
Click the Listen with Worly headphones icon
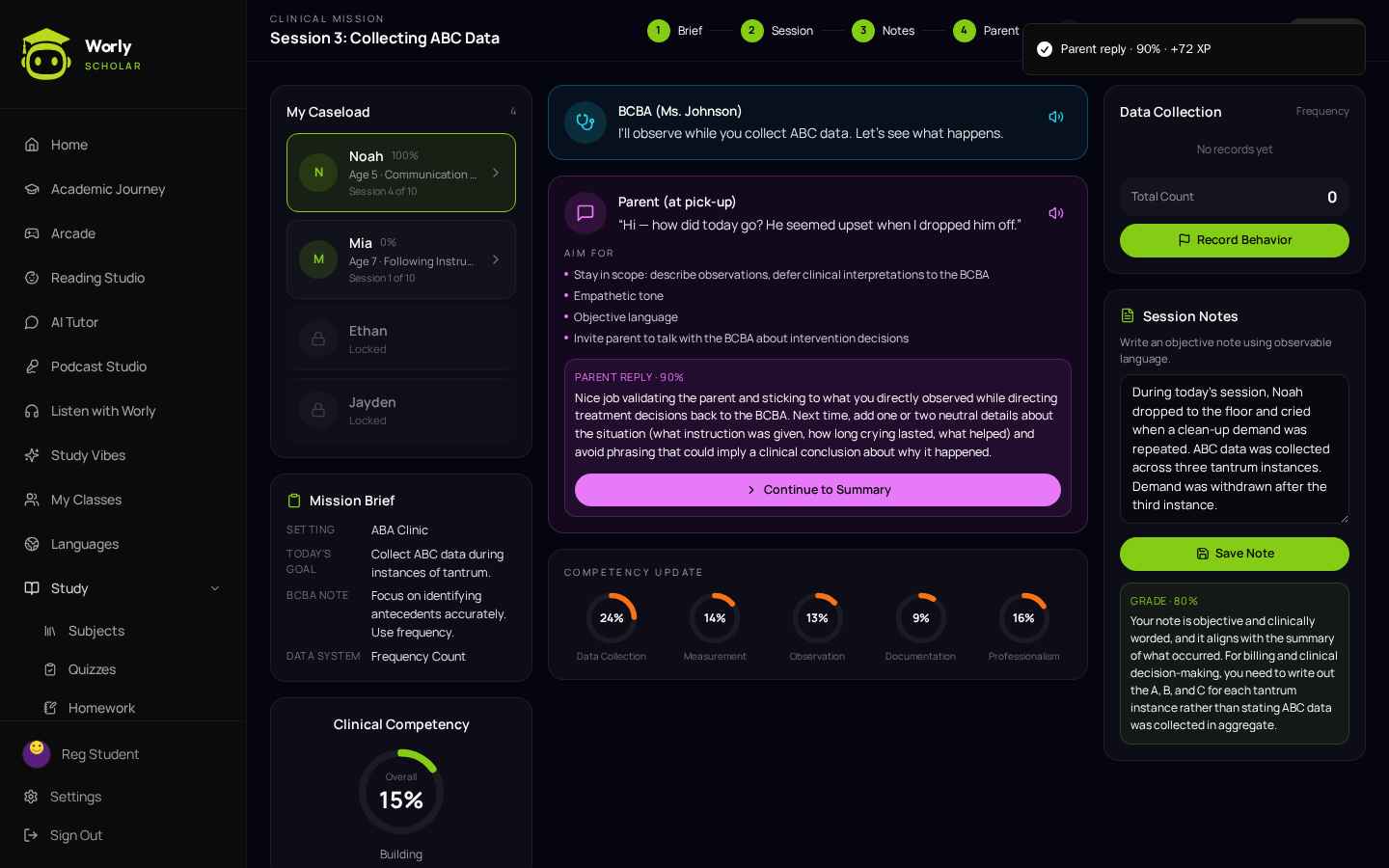coord(32,411)
